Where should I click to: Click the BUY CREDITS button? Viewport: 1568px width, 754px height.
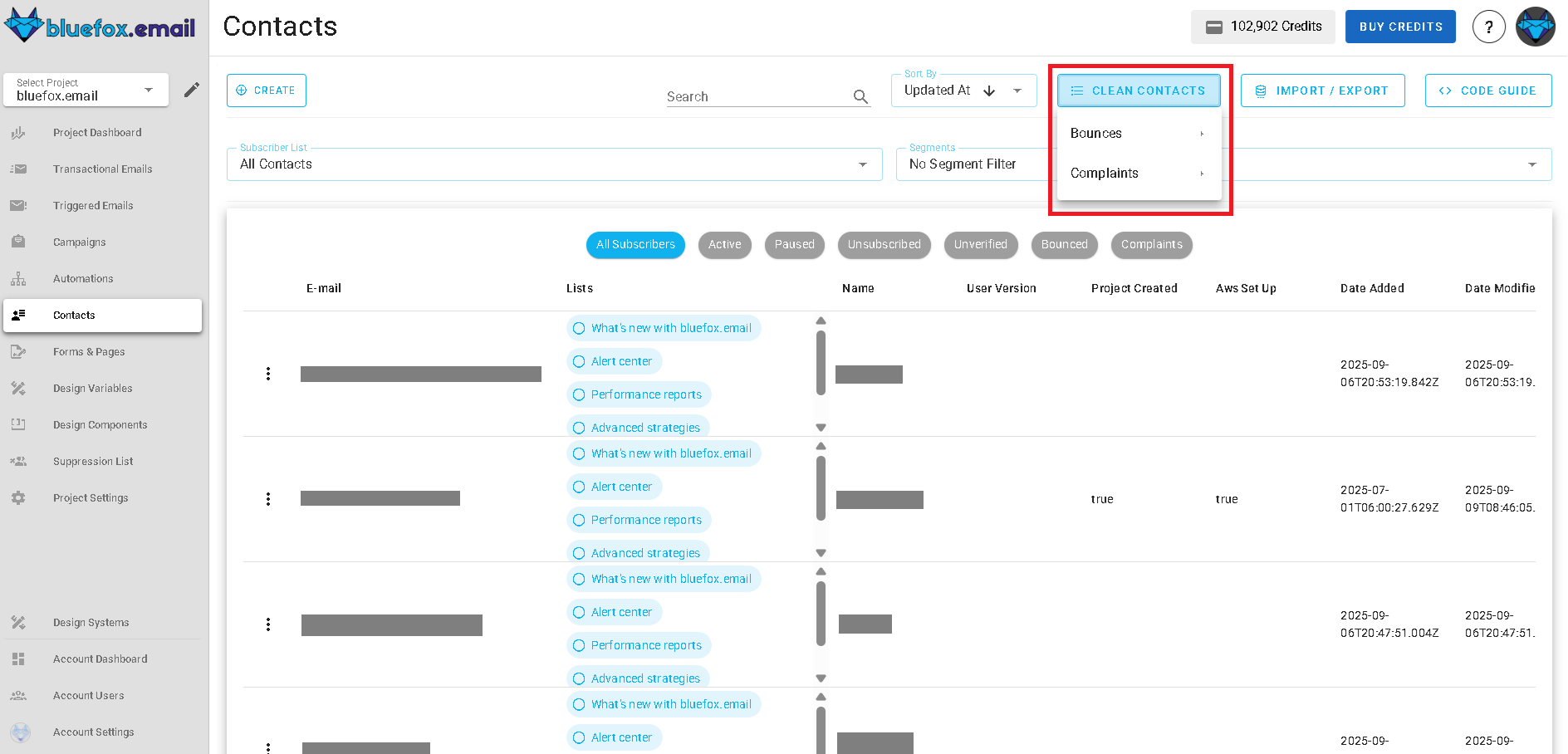1399,26
